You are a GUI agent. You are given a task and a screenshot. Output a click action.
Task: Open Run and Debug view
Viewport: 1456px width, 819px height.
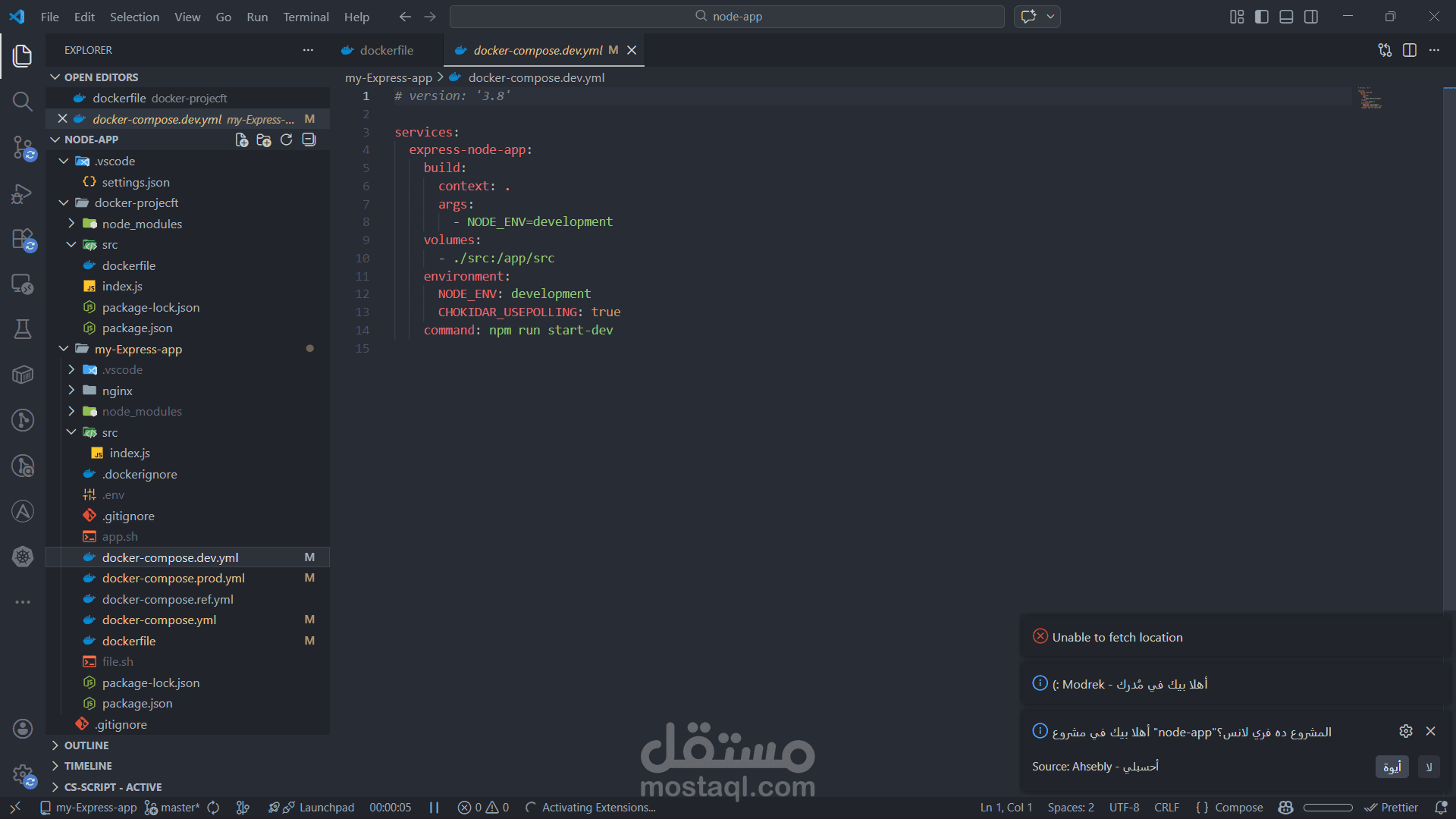pos(23,194)
